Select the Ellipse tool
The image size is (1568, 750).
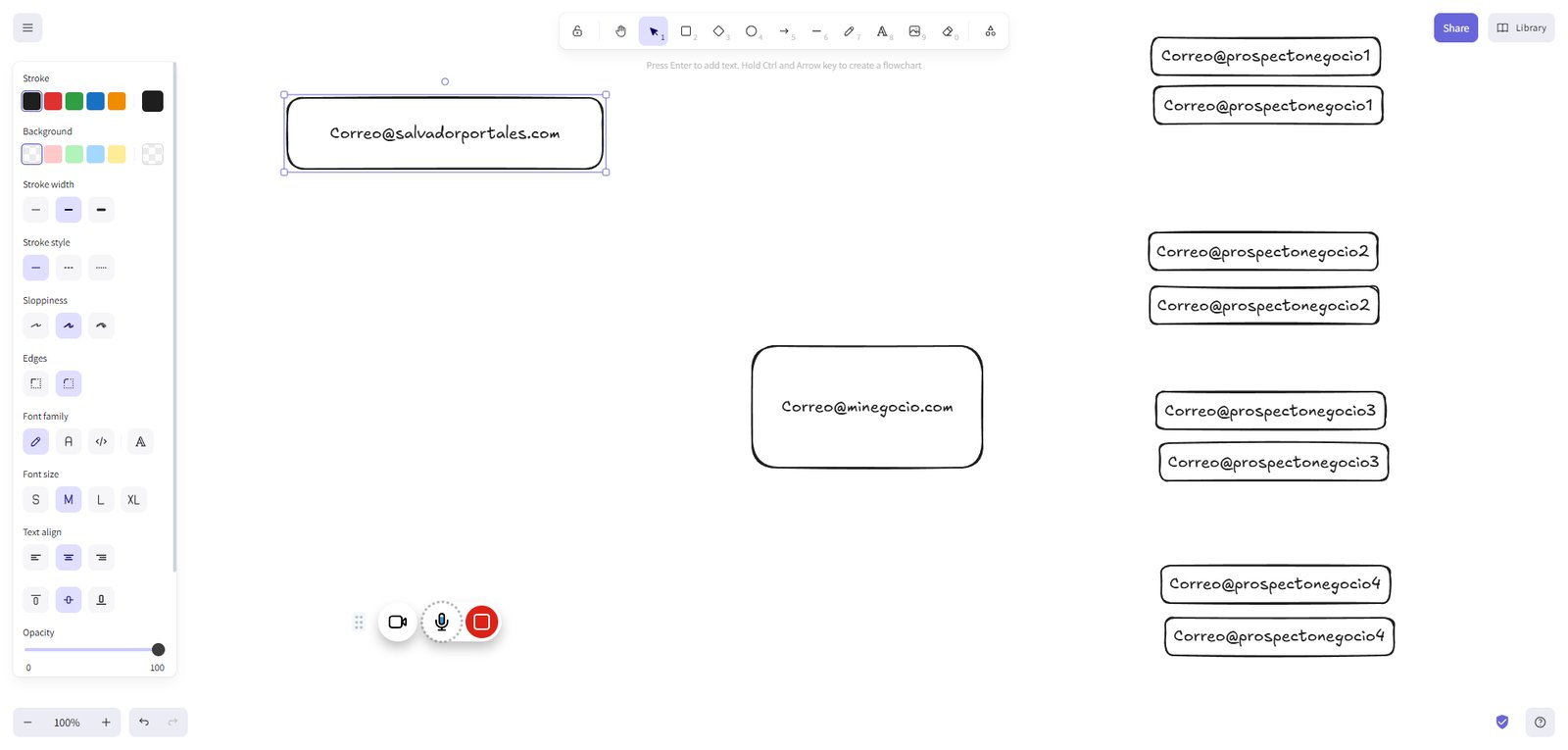(752, 31)
